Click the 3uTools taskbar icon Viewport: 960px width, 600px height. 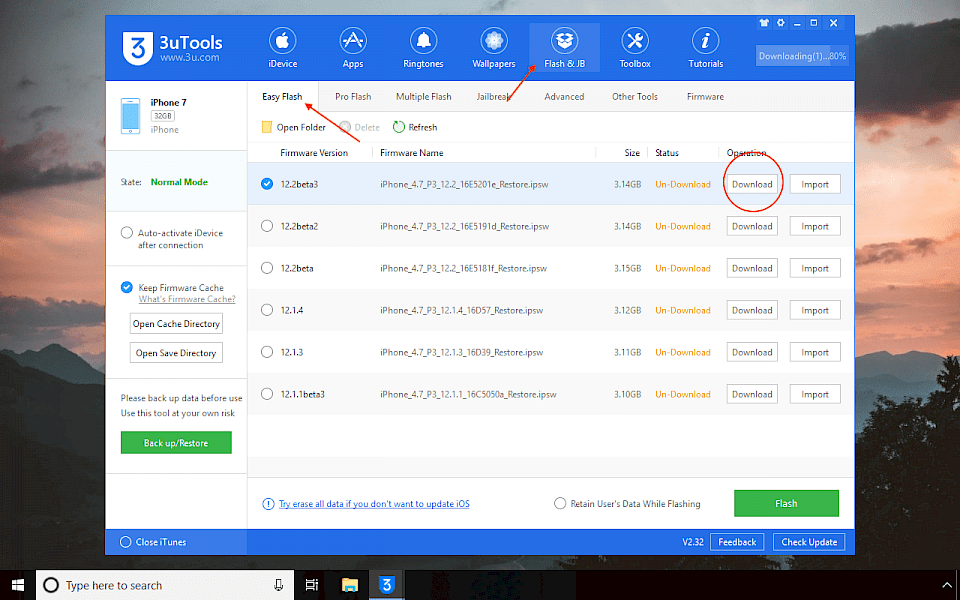coord(386,585)
